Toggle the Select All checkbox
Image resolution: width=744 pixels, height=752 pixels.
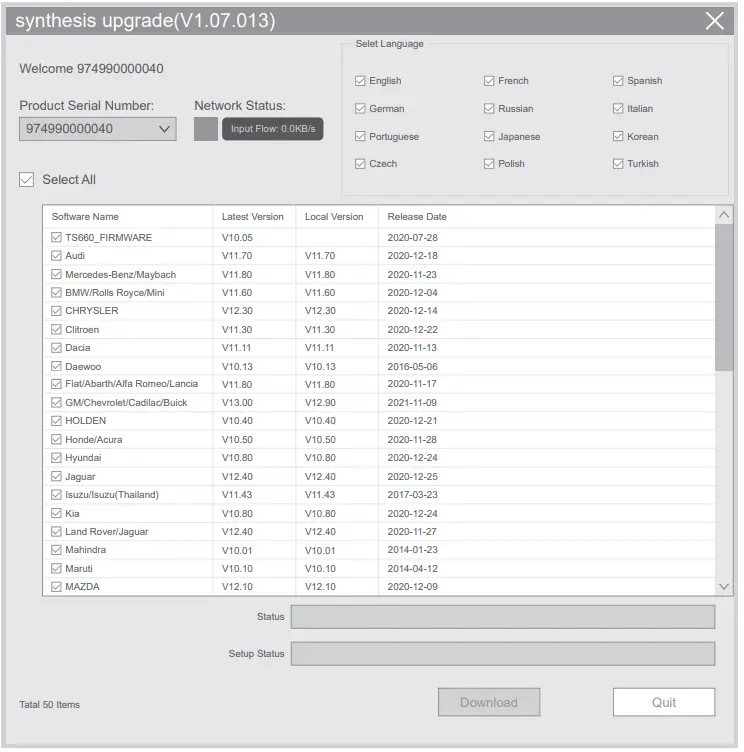point(26,180)
